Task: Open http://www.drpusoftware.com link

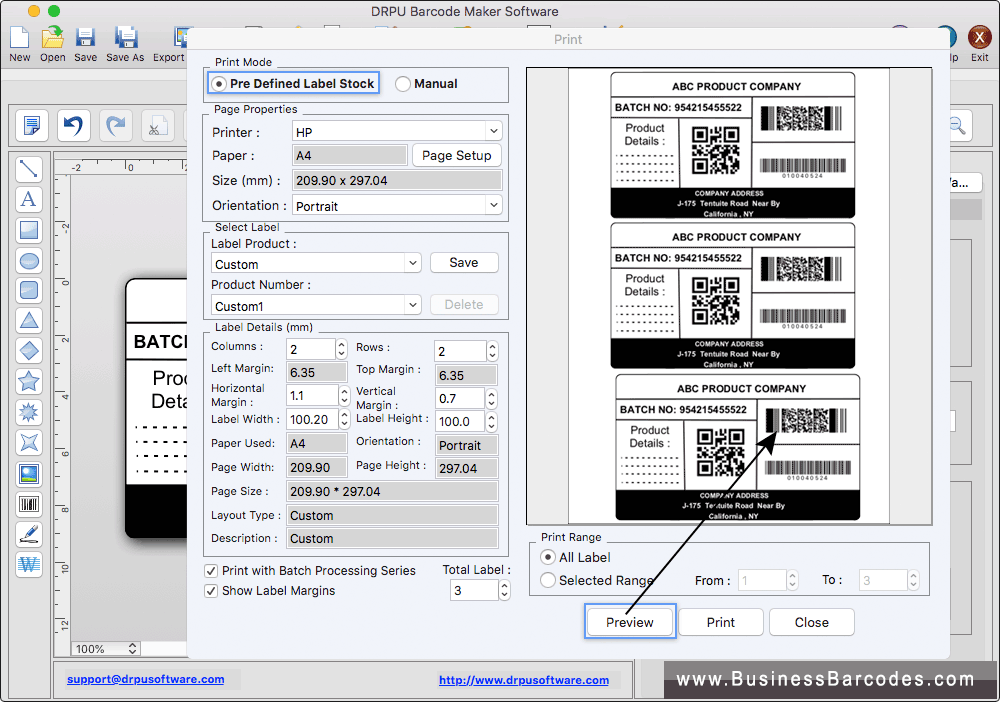Action: [524, 680]
